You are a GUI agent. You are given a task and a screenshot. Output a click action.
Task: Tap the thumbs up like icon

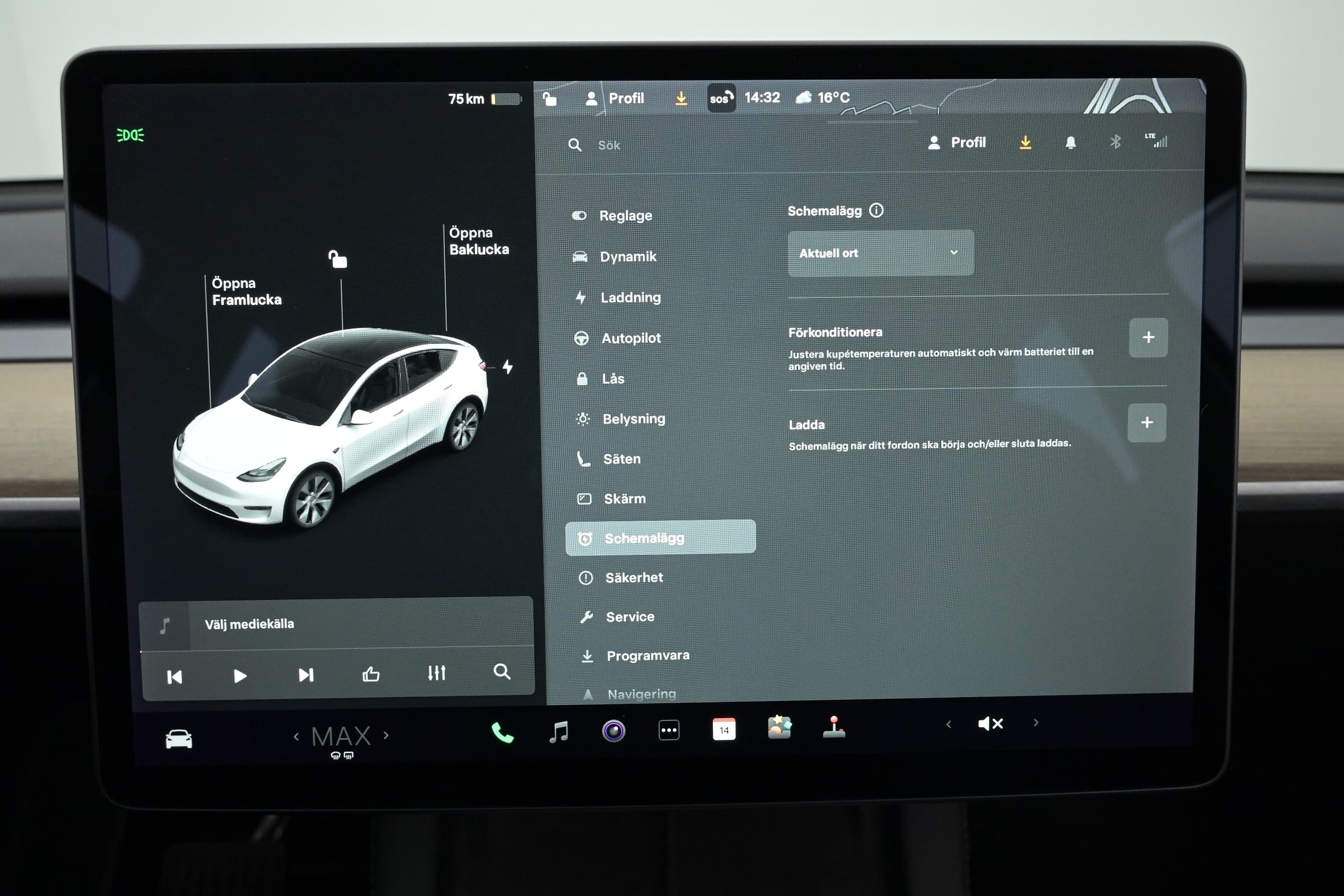371,675
